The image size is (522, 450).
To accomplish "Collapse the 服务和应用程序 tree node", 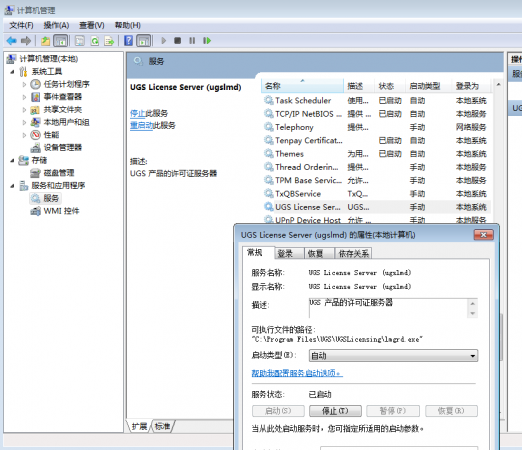I will click(x=12, y=186).
